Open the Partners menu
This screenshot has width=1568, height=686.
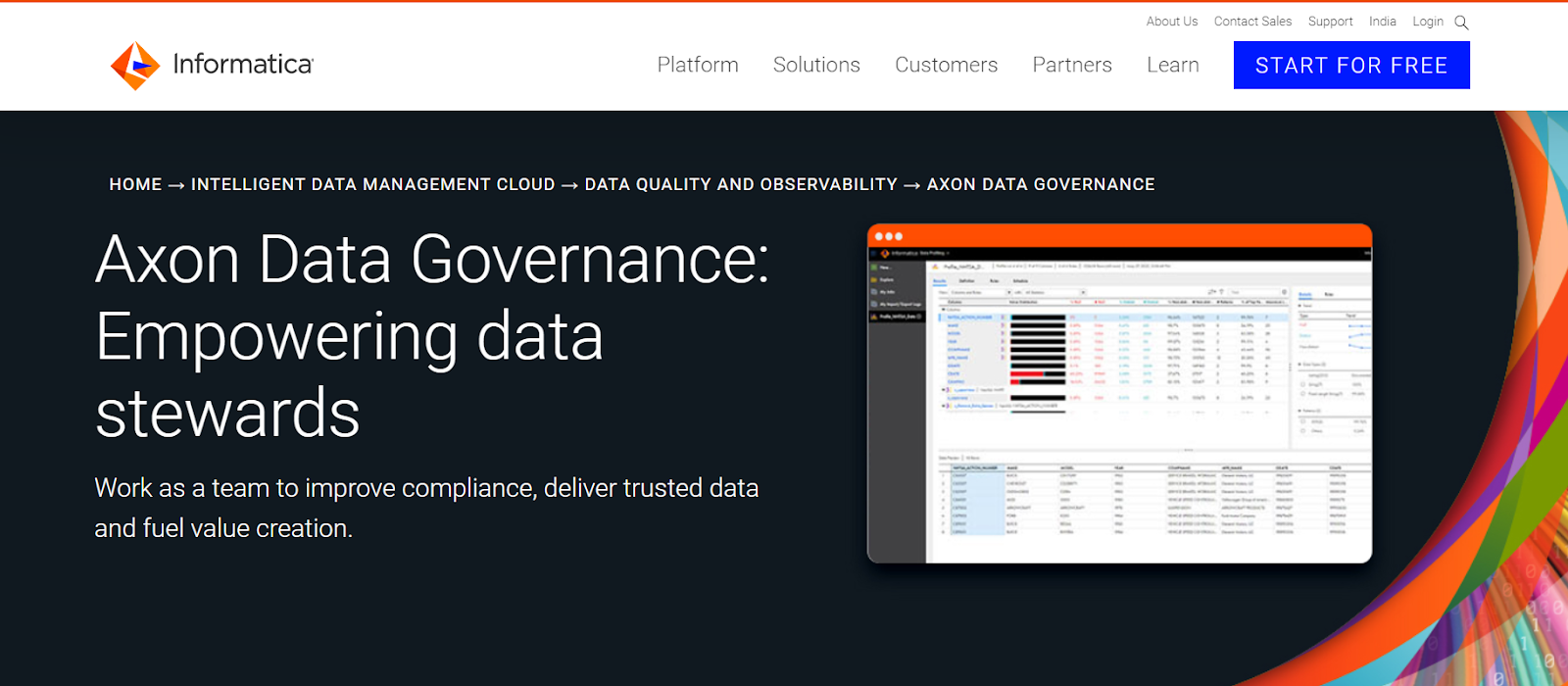1072,65
